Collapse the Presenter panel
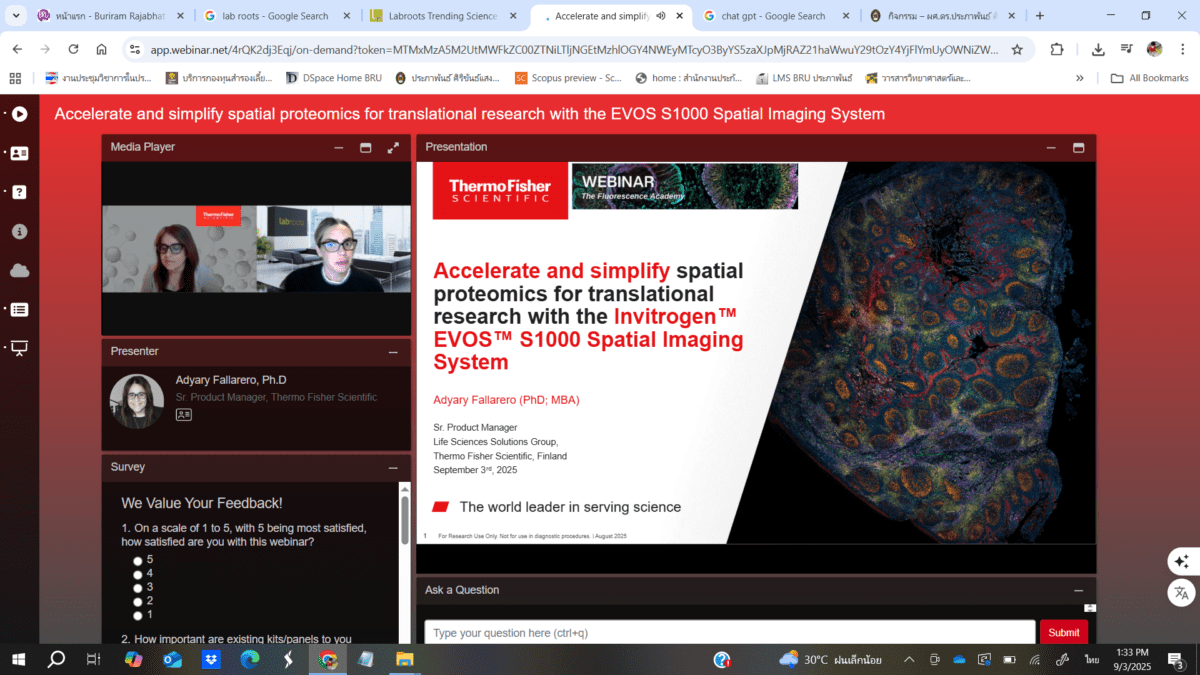The image size is (1200, 675). click(393, 352)
